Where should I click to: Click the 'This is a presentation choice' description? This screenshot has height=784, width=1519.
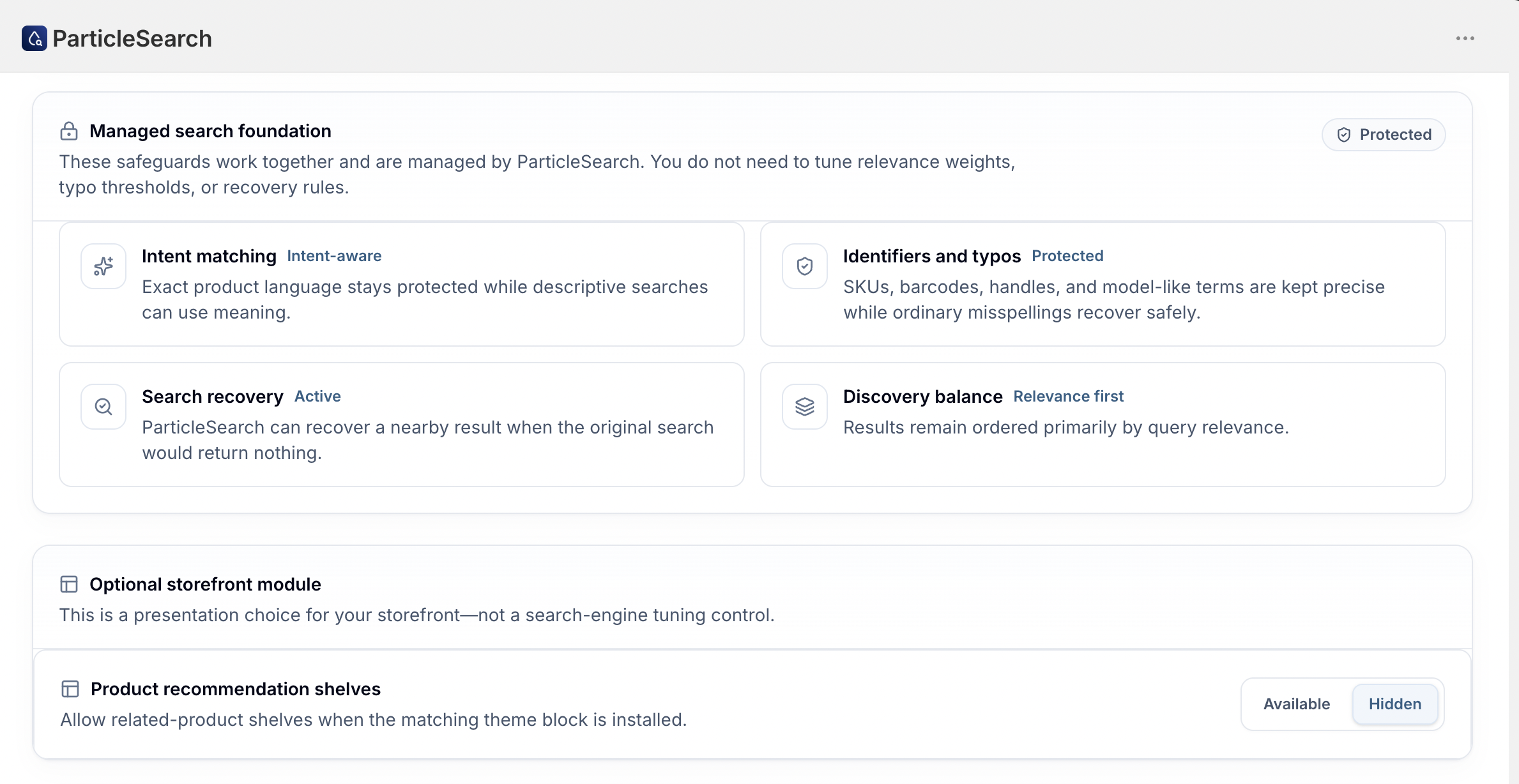tap(417, 615)
